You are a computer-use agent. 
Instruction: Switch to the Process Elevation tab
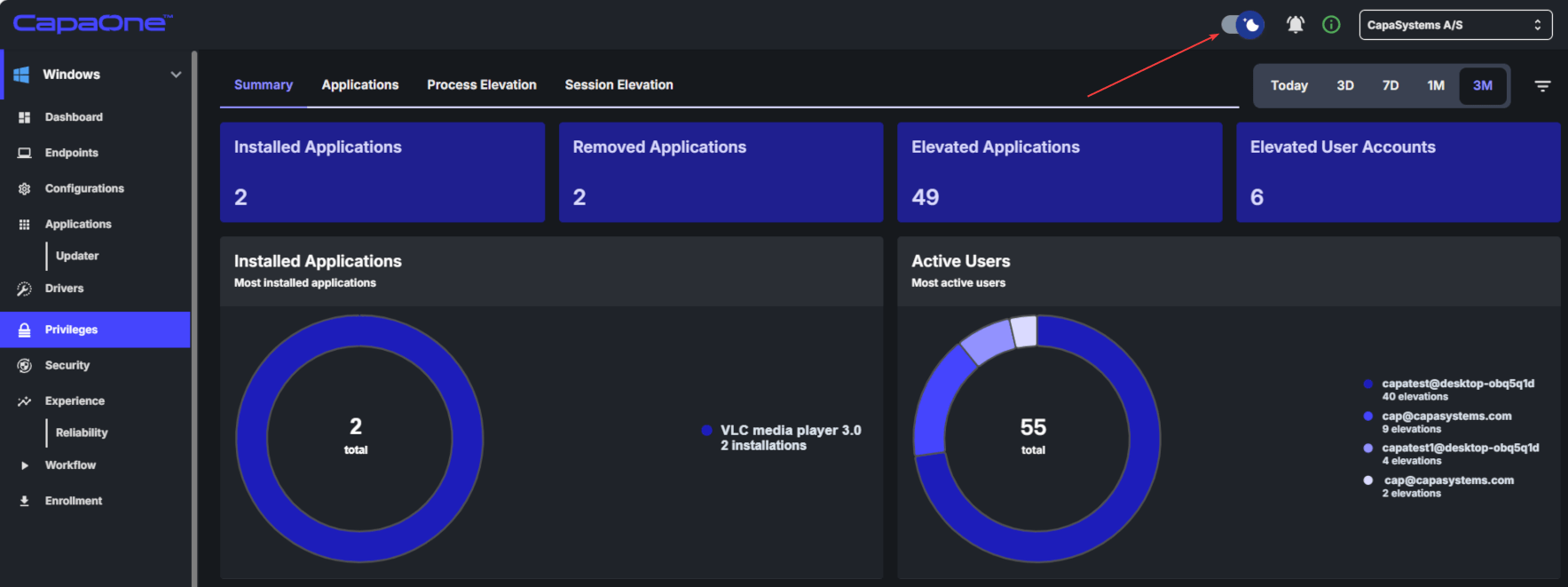point(481,85)
